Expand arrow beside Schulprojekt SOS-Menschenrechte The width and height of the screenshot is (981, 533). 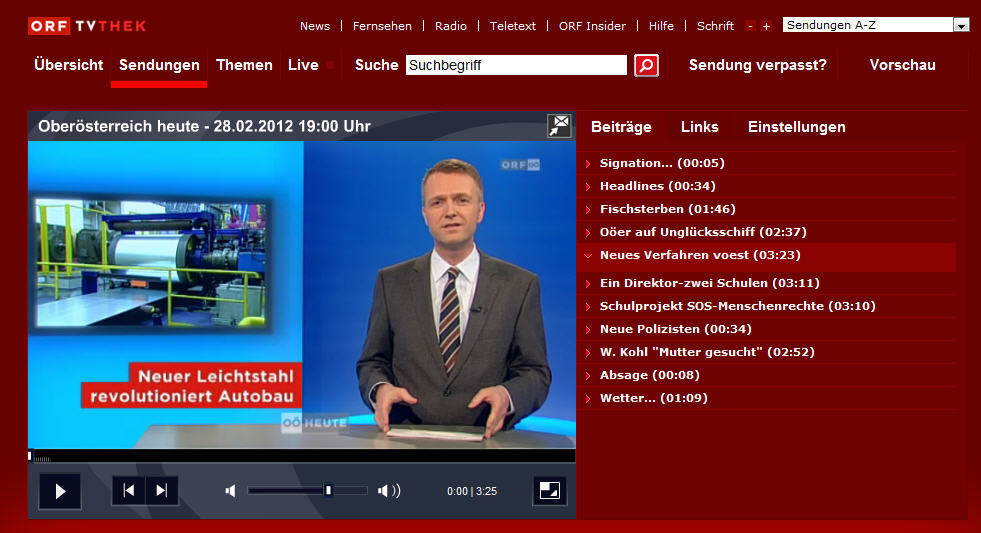click(588, 307)
